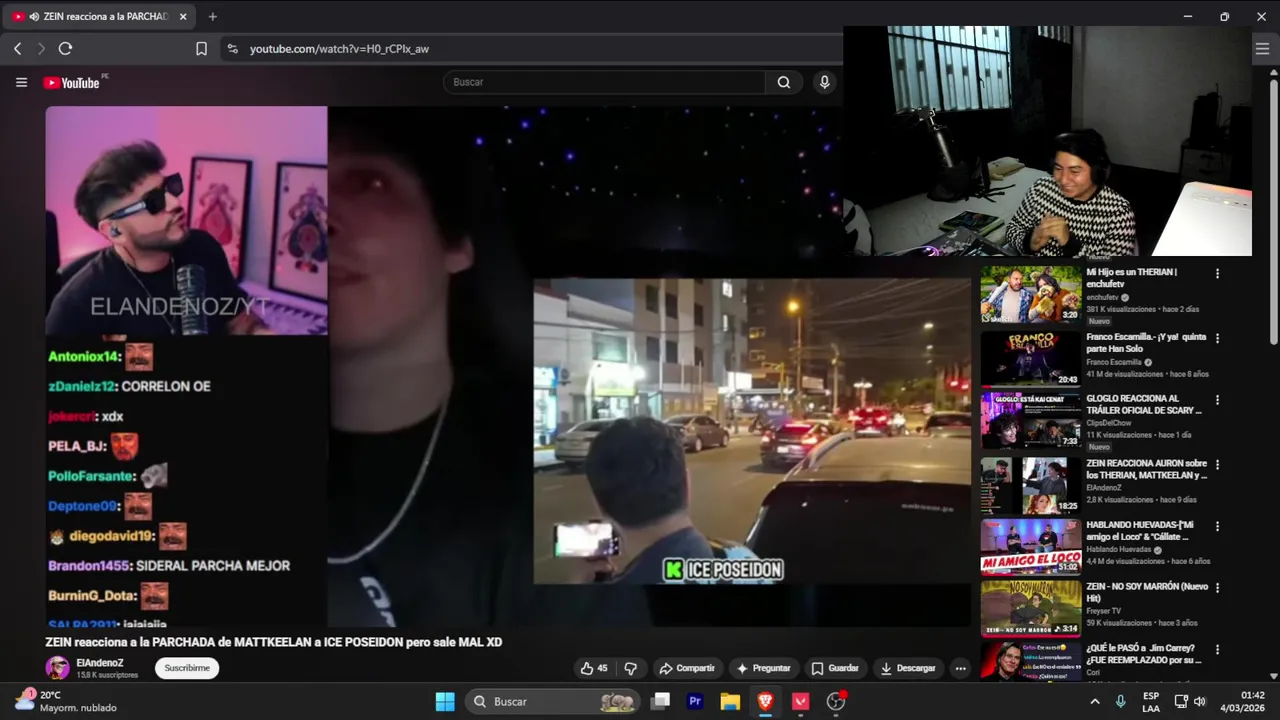This screenshot has height=720, width=1280.
Task: Open network settings tray icon
Action: point(1181,702)
